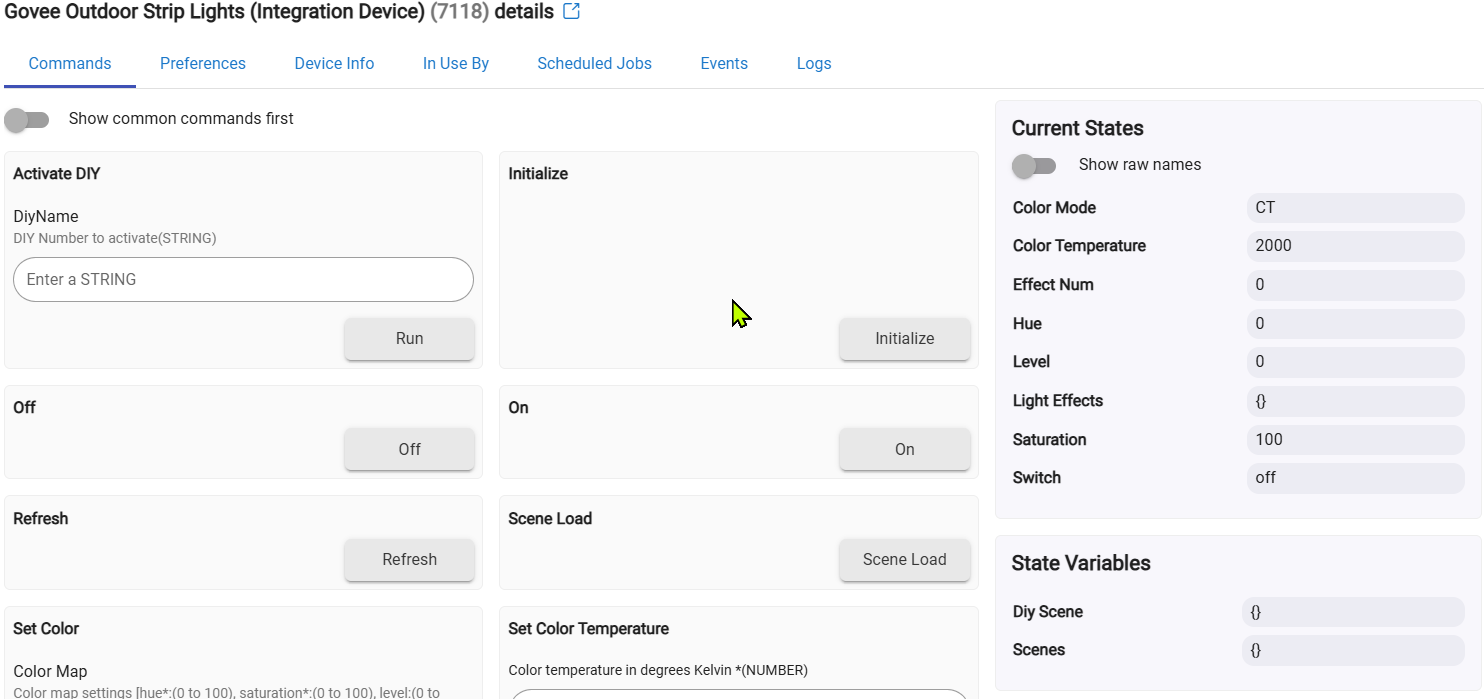Toggle 'Show common commands first' switch

(27, 120)
